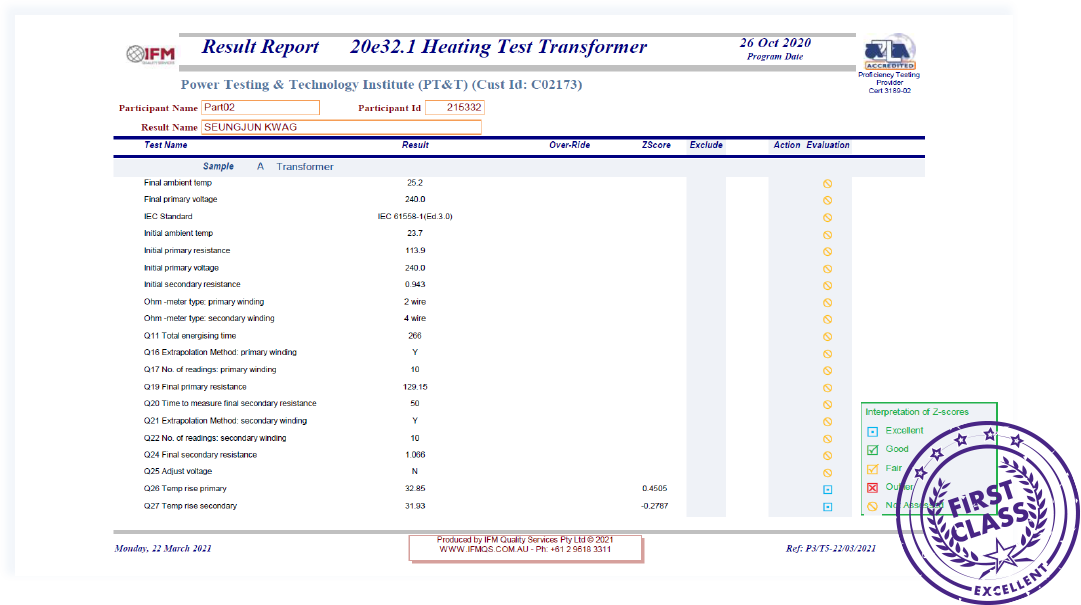Click the Temp rise primary result 32.85
This screenshot has height=605, width=1081.
click(415, 489)
